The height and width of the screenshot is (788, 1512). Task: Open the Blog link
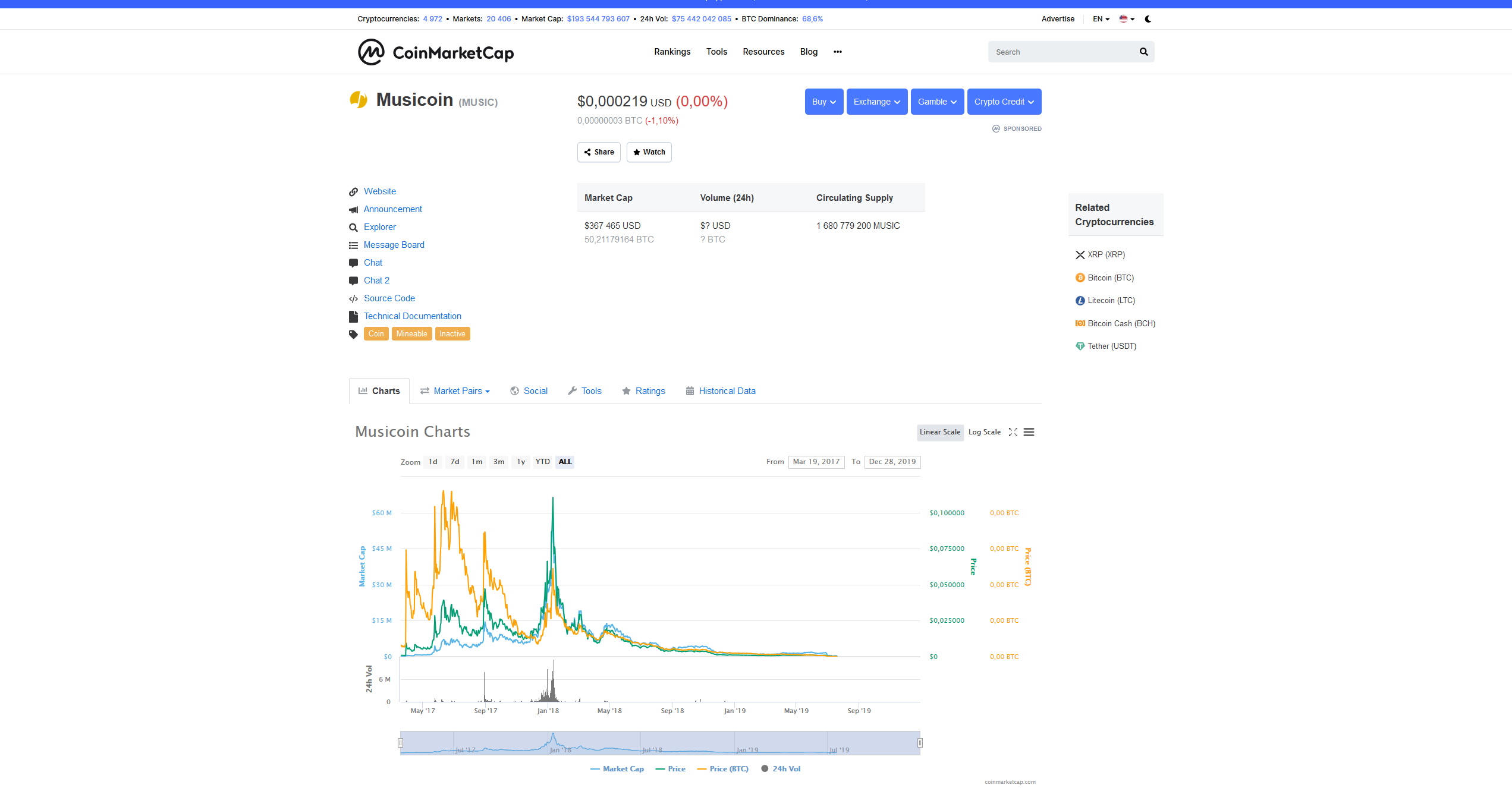tap(809, 52)
